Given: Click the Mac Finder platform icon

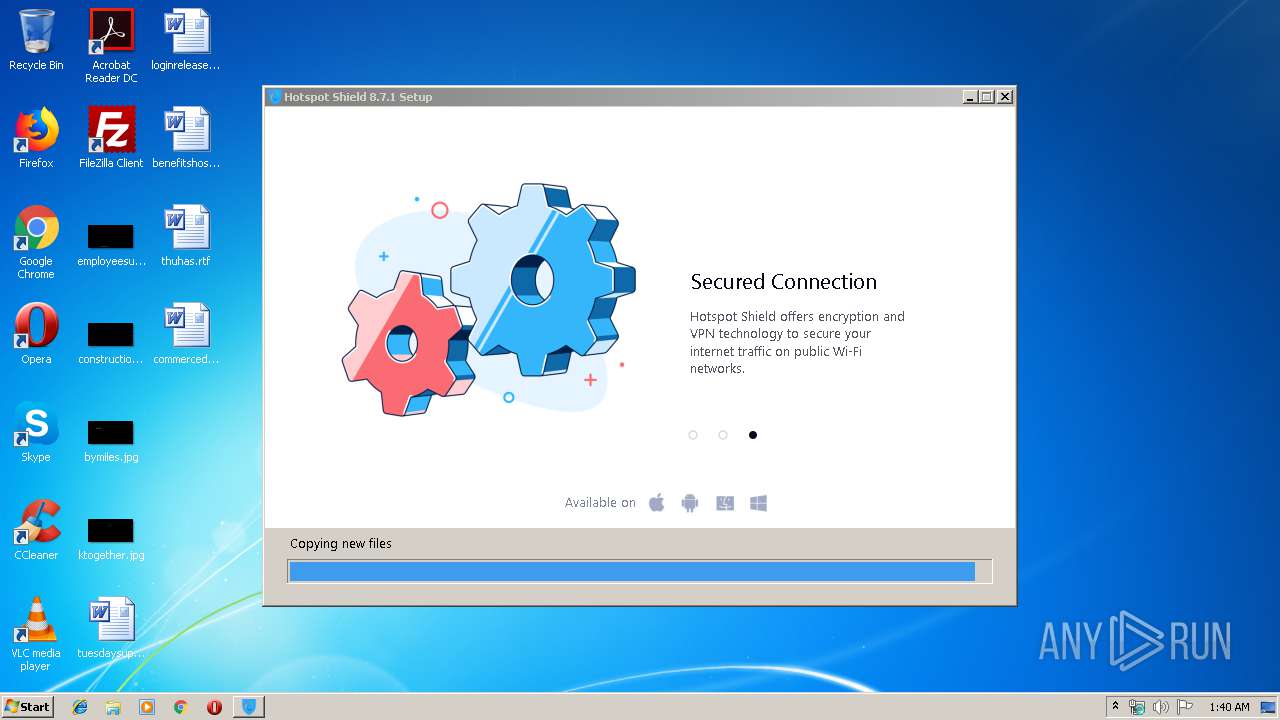Looking at the screenshot, I should pyautogui.click(x=725, y=503).
